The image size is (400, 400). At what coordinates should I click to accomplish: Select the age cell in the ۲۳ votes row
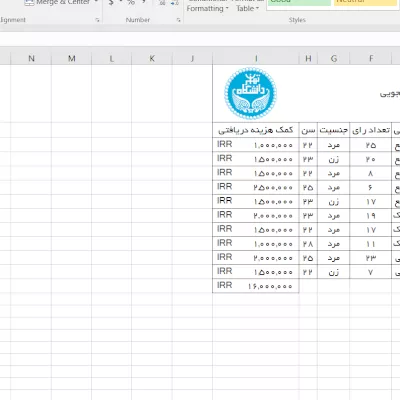[x=308, y=258]
